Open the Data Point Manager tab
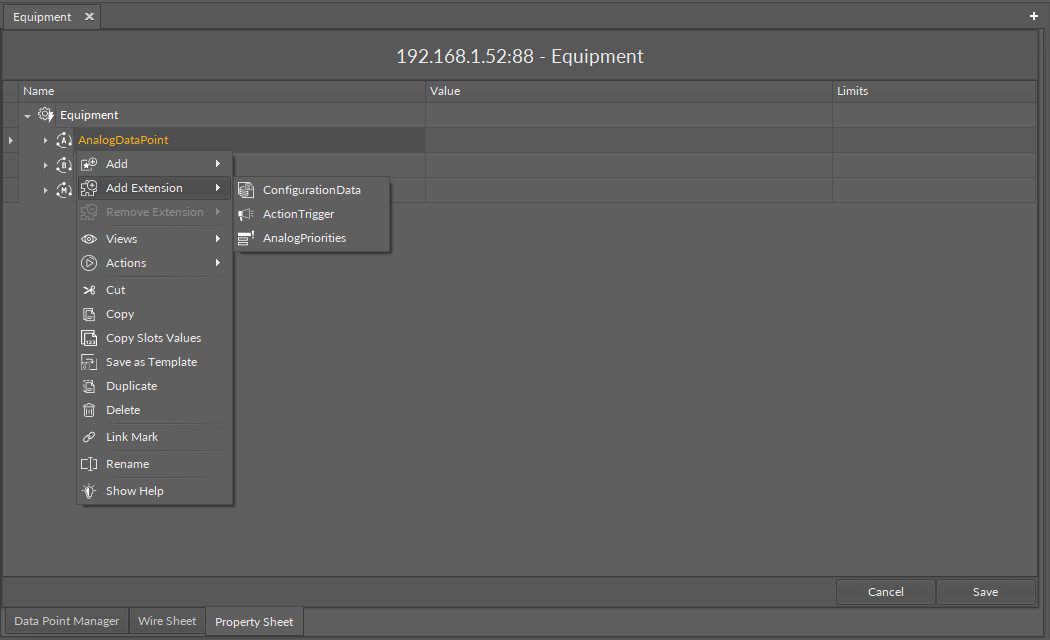Viewport: 1050px width, 640px height. tap(67, 621)
